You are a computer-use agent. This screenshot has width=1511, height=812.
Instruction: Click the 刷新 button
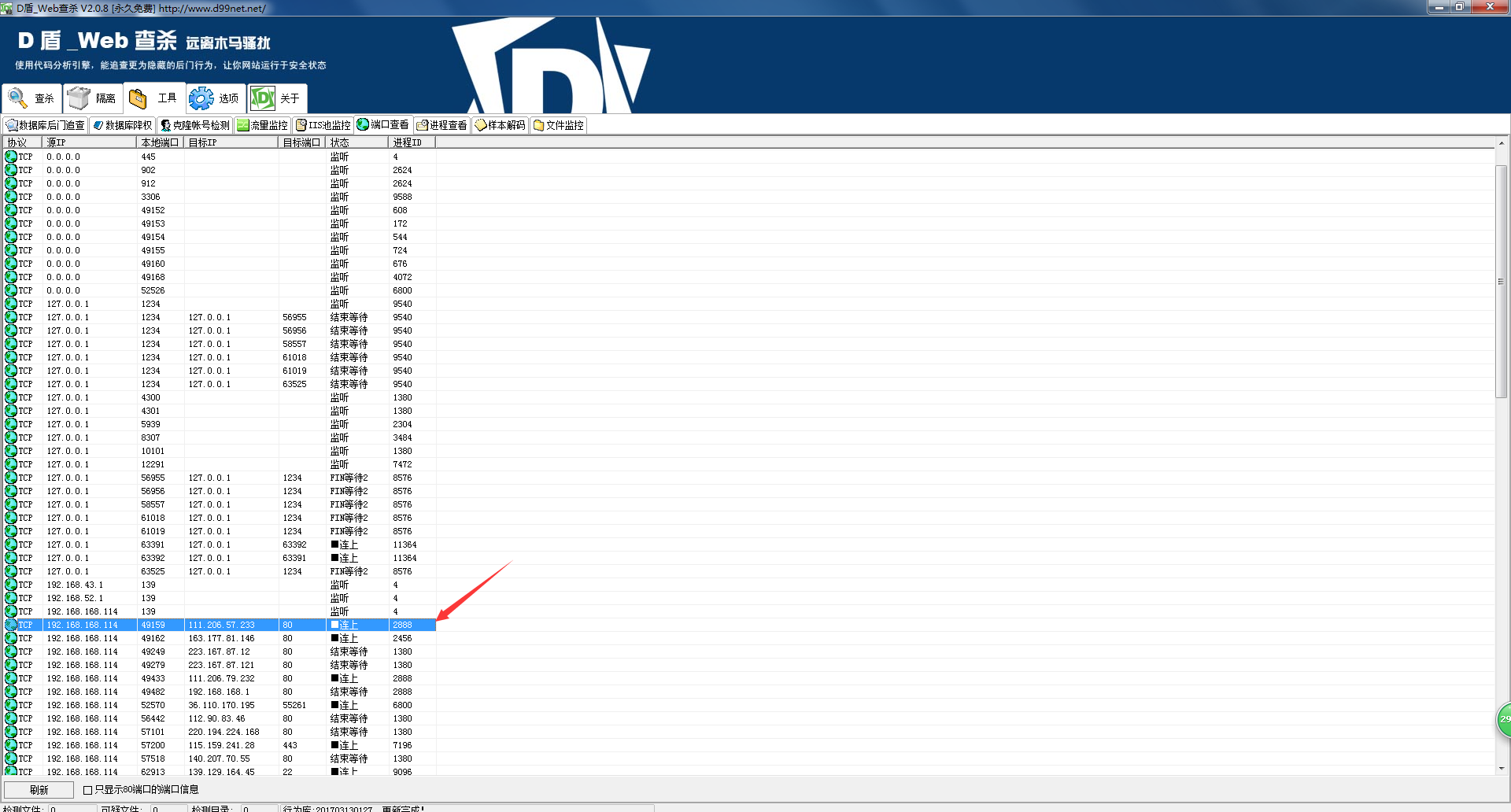(x=39, y=790)
